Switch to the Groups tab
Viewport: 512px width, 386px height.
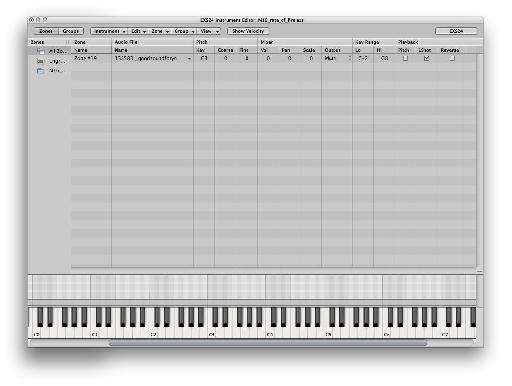click(71, 31)
